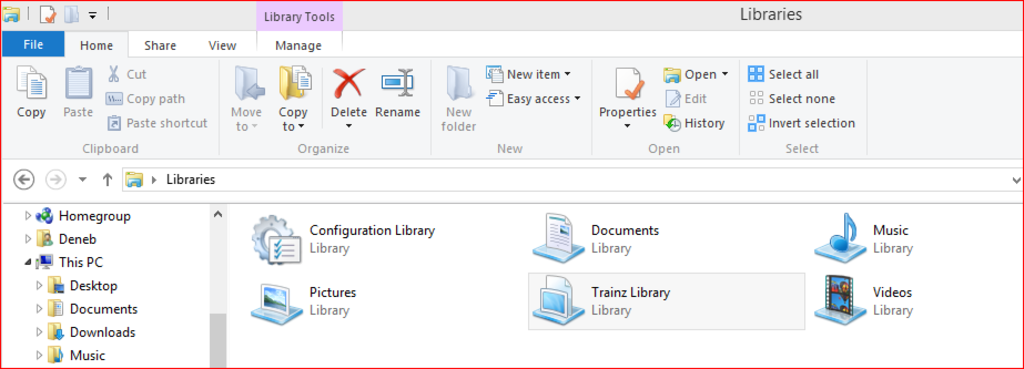
Task: Expand the Downloads tree node
Action: [39, 332]
